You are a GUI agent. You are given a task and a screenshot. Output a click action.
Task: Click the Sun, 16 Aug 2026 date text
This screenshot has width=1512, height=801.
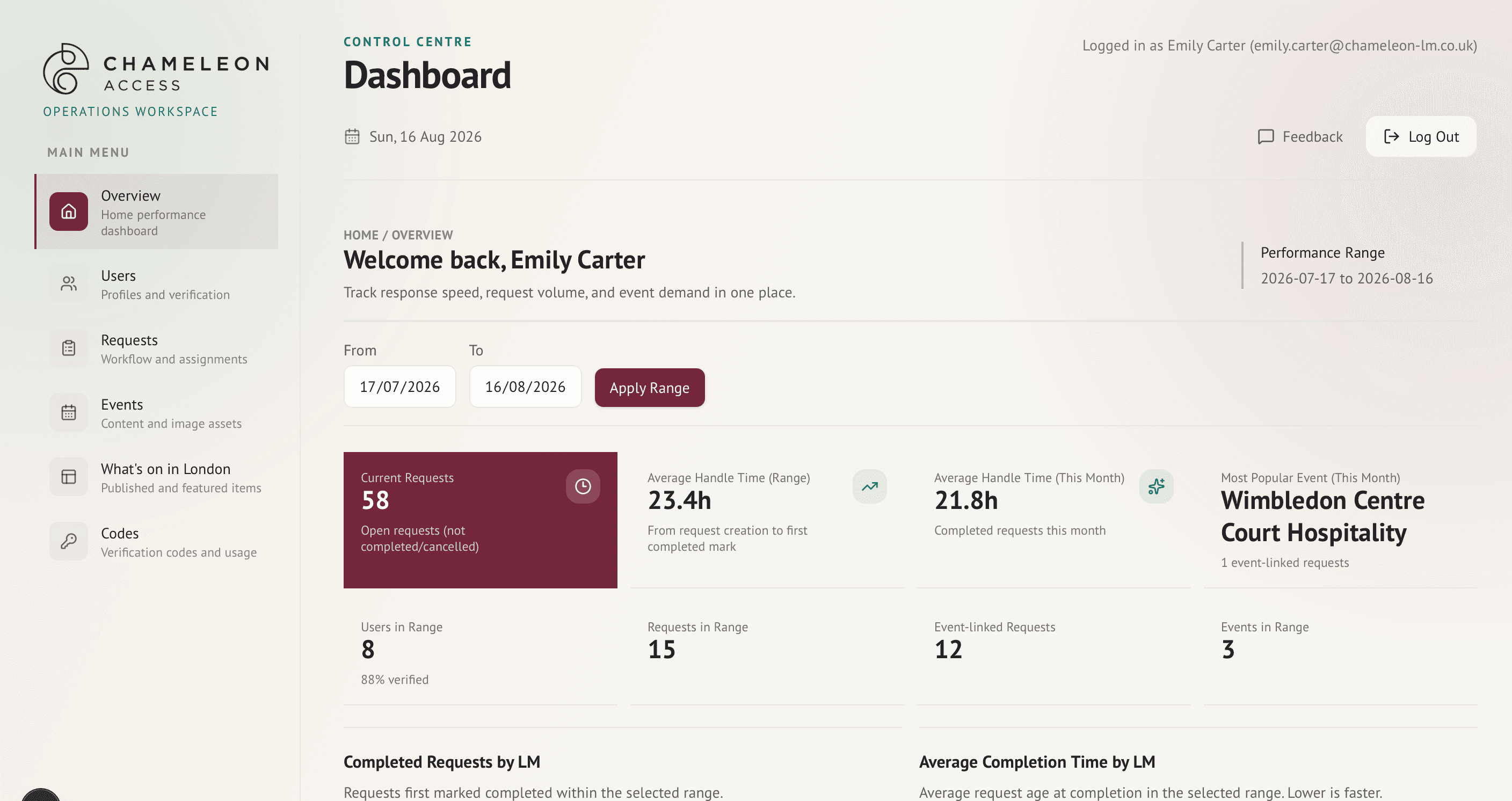click(x=425, y=137)
